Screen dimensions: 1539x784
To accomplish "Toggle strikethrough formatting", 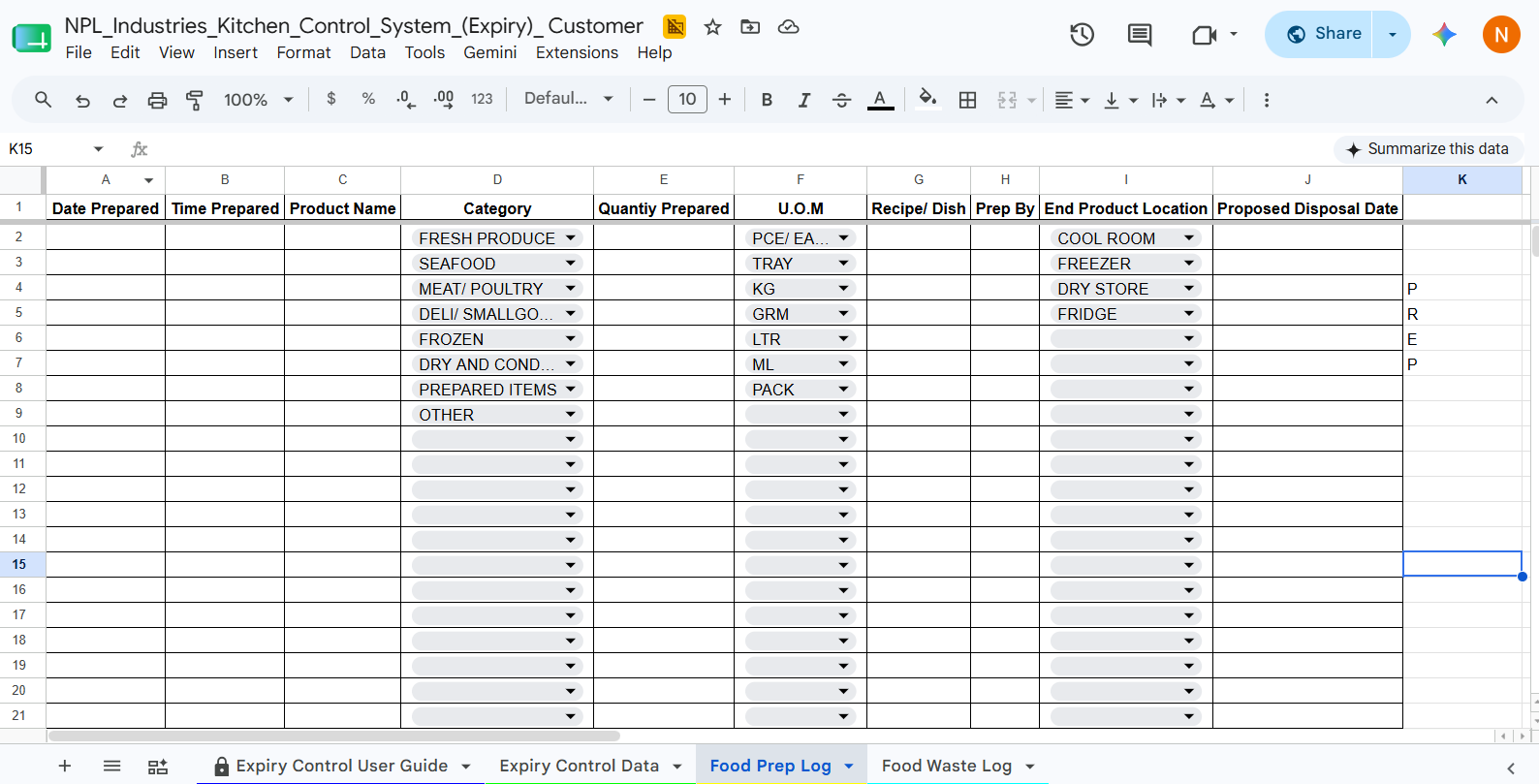I will [x=841, y=99].
